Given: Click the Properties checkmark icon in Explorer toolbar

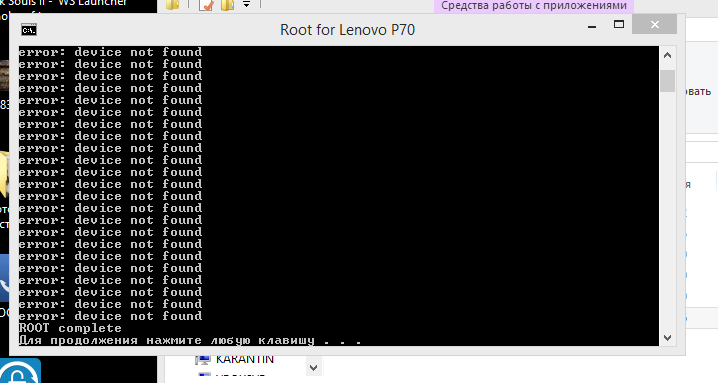Looking at the screenshot, I should tap(206, 5).
